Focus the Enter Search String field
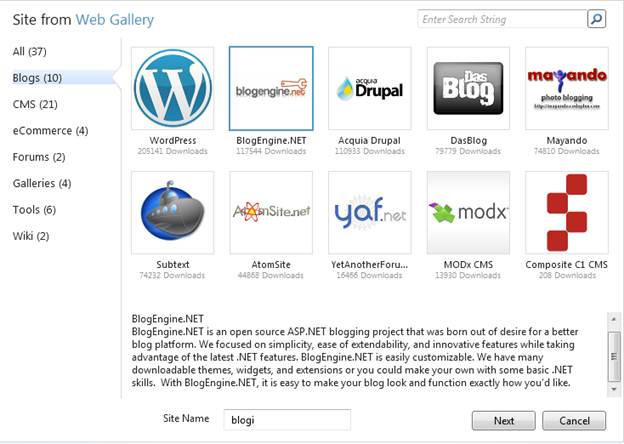The width and height of the screenshot is (624, 444). (502, 19)
